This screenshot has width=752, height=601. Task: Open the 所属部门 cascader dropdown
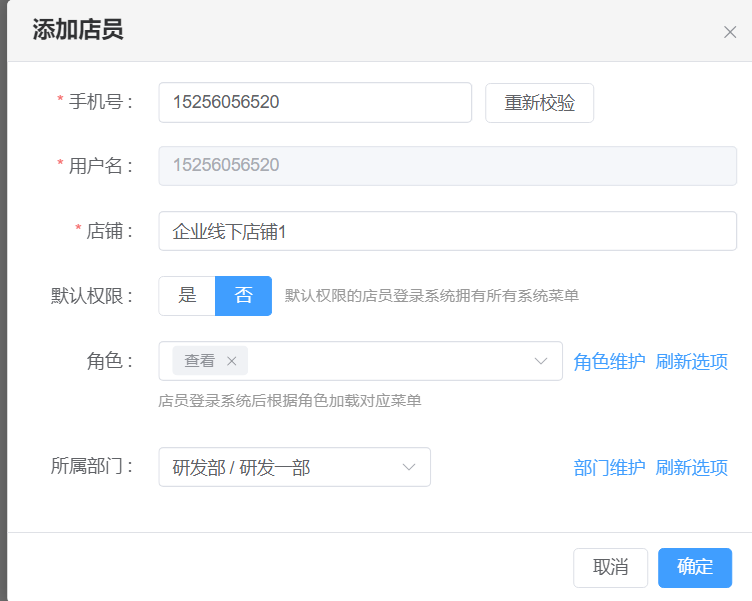pos(294,467)
